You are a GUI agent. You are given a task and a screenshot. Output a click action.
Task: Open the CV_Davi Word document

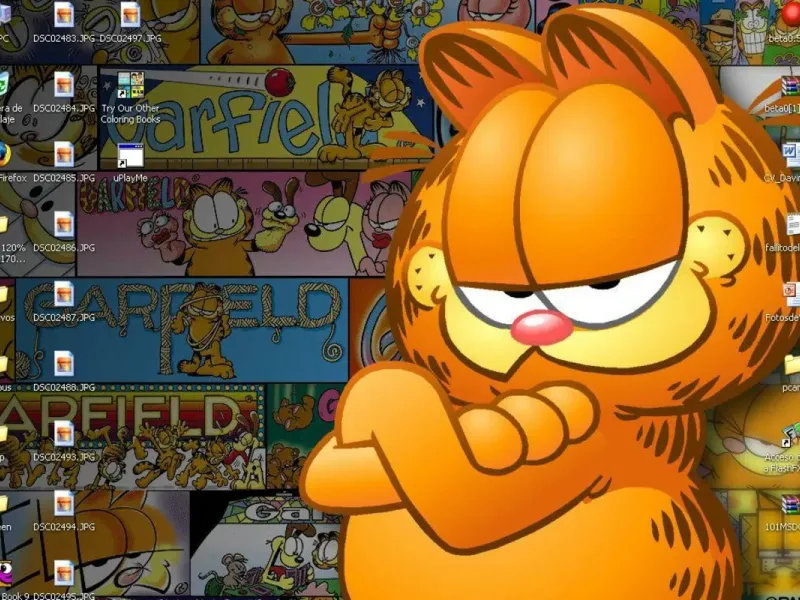pos(791,155)
